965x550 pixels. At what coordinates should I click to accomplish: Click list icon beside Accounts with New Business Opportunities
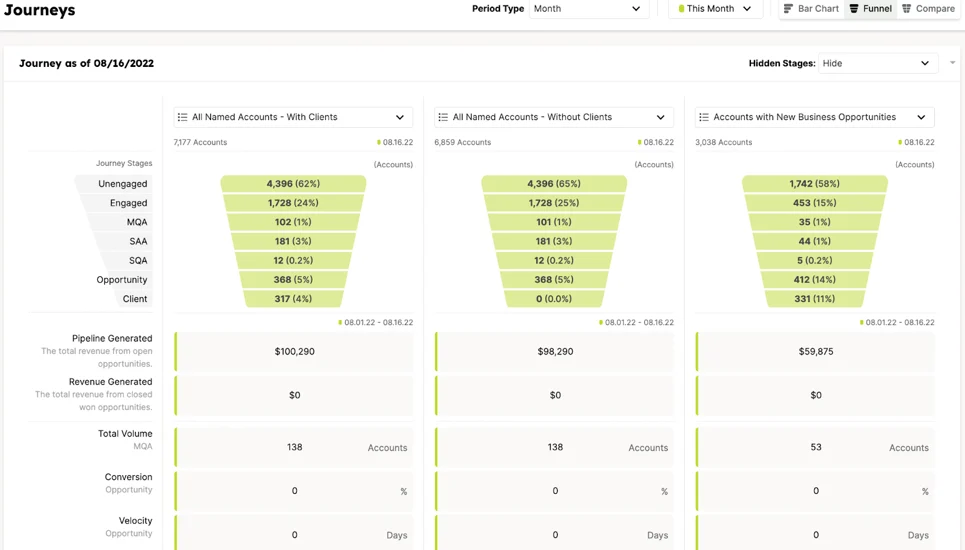tap(704, 117)
